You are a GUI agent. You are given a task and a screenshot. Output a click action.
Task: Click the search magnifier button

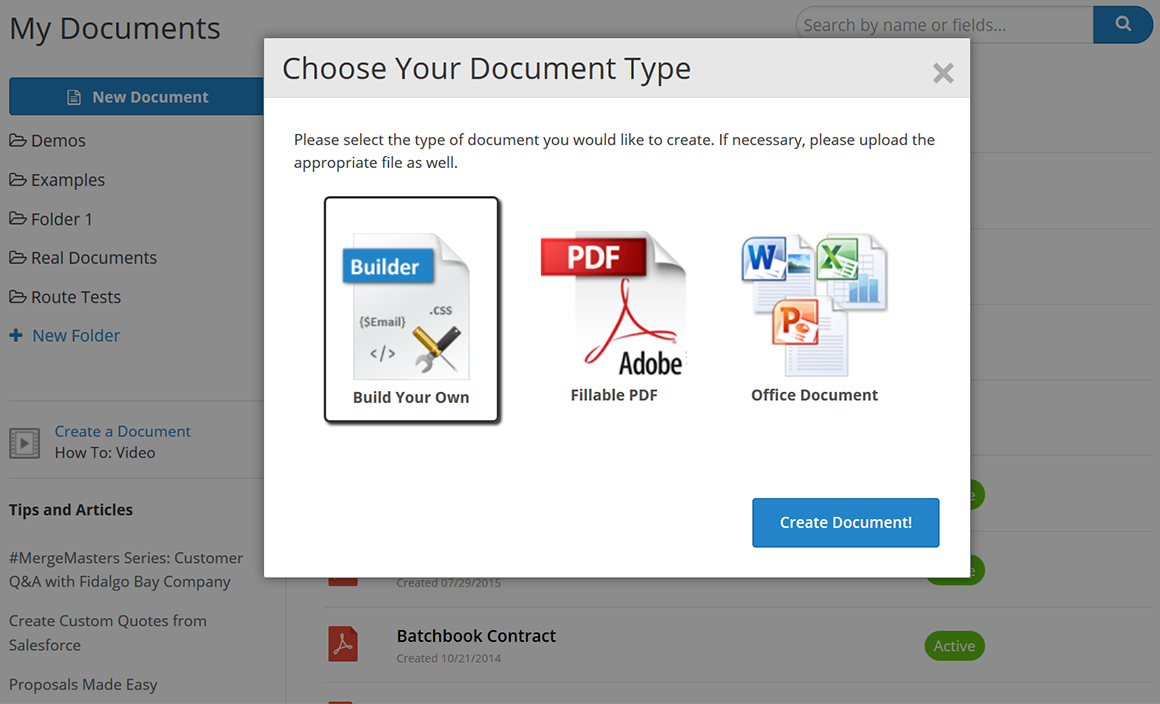point(1123,25)
